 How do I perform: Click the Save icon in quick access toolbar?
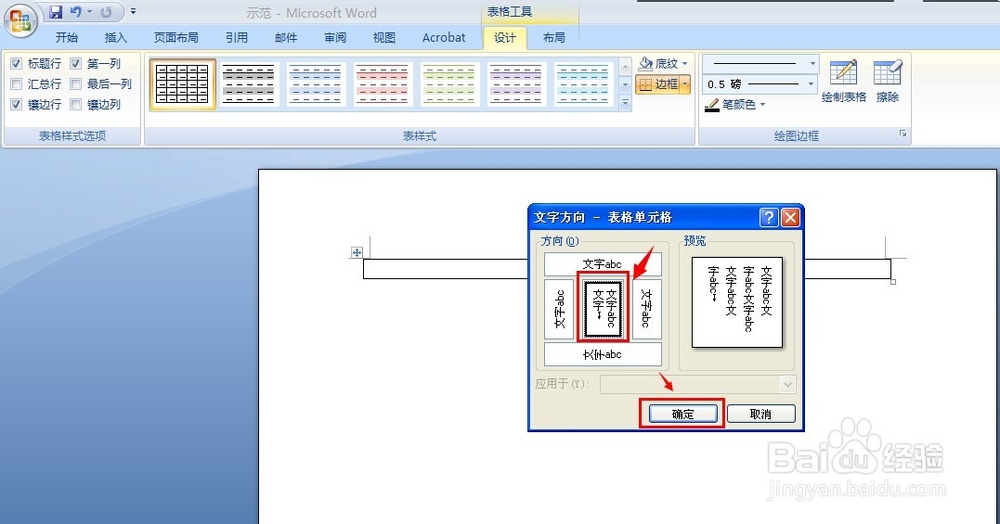coord(55,11)
